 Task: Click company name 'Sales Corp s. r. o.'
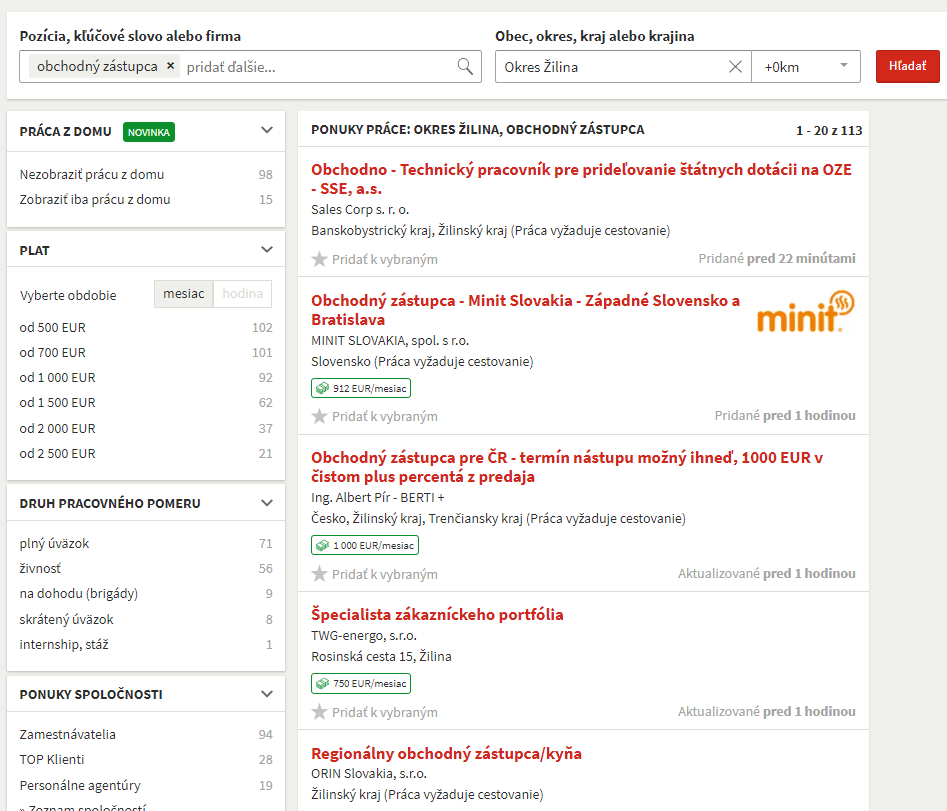(360, 210)
